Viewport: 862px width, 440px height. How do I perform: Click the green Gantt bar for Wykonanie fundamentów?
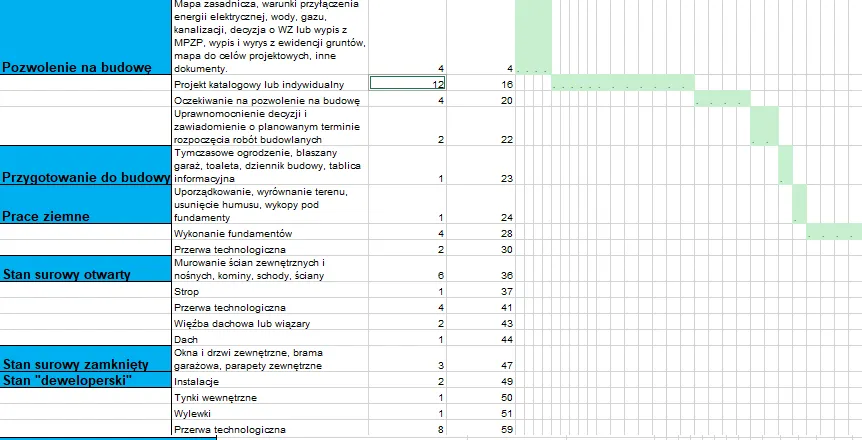pyautogui.click(x=834, y=232)
